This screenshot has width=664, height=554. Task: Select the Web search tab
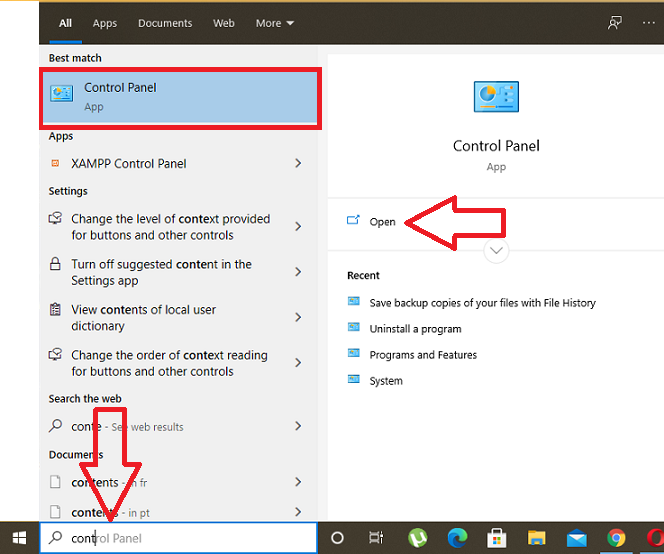(224, 23)
